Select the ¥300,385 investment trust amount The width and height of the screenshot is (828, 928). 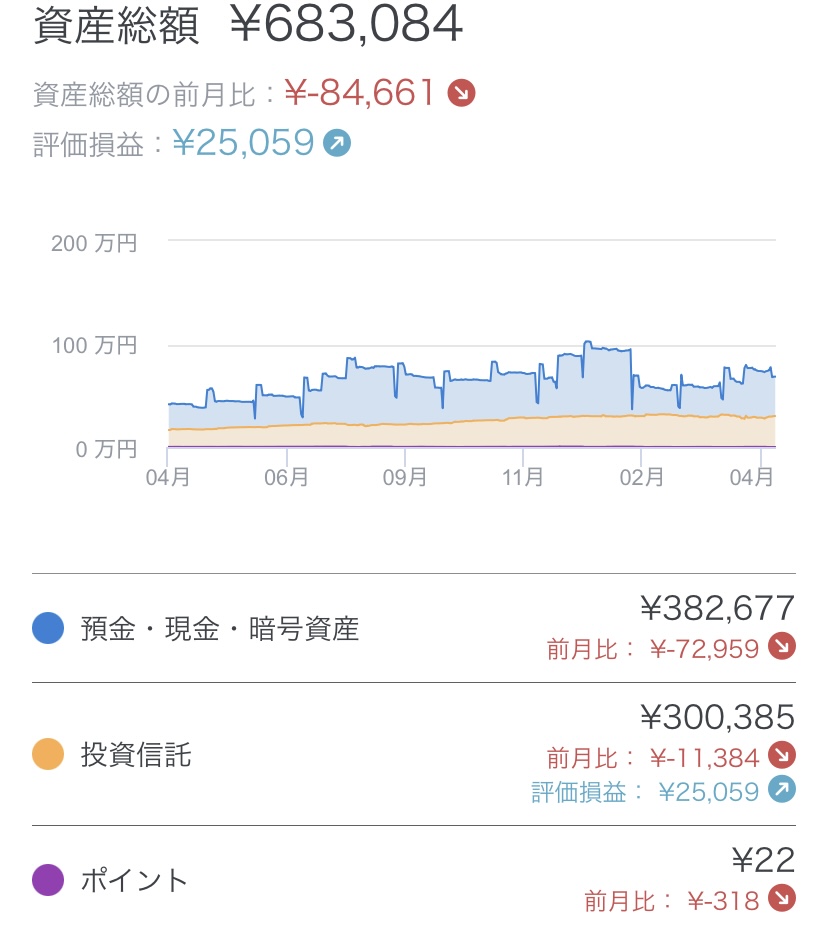717,716
